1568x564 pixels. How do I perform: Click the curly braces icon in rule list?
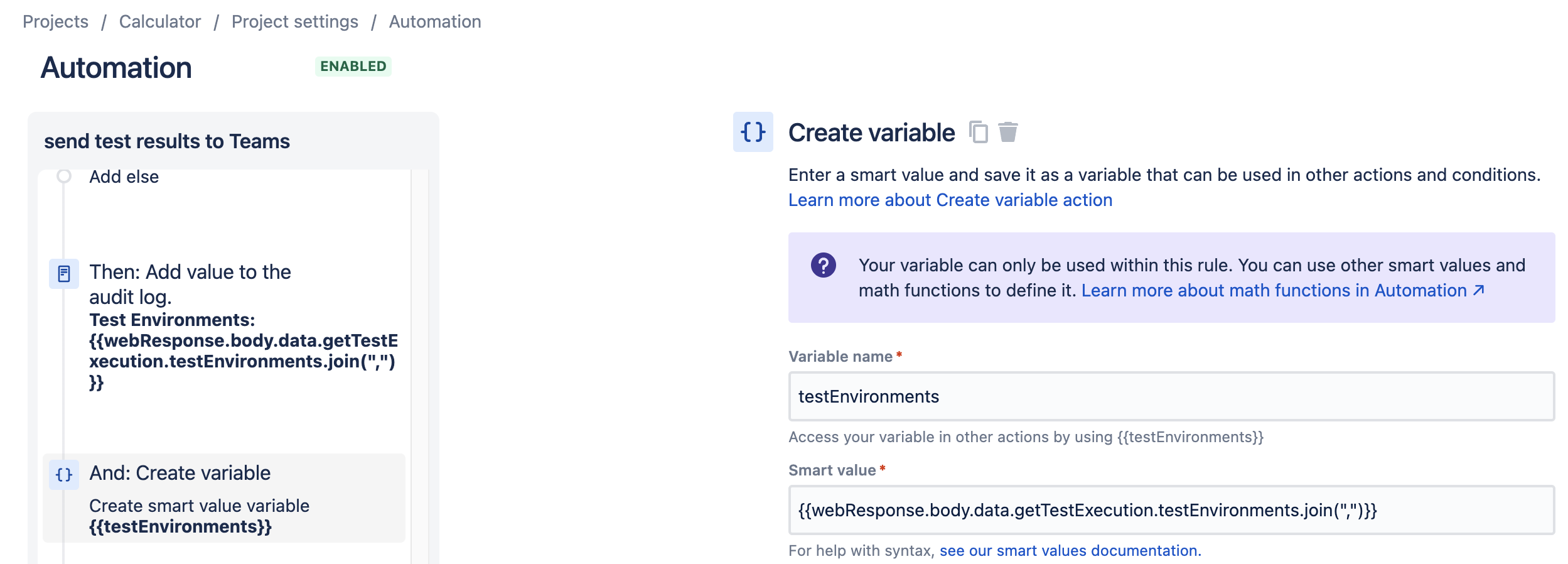point(64,475)
